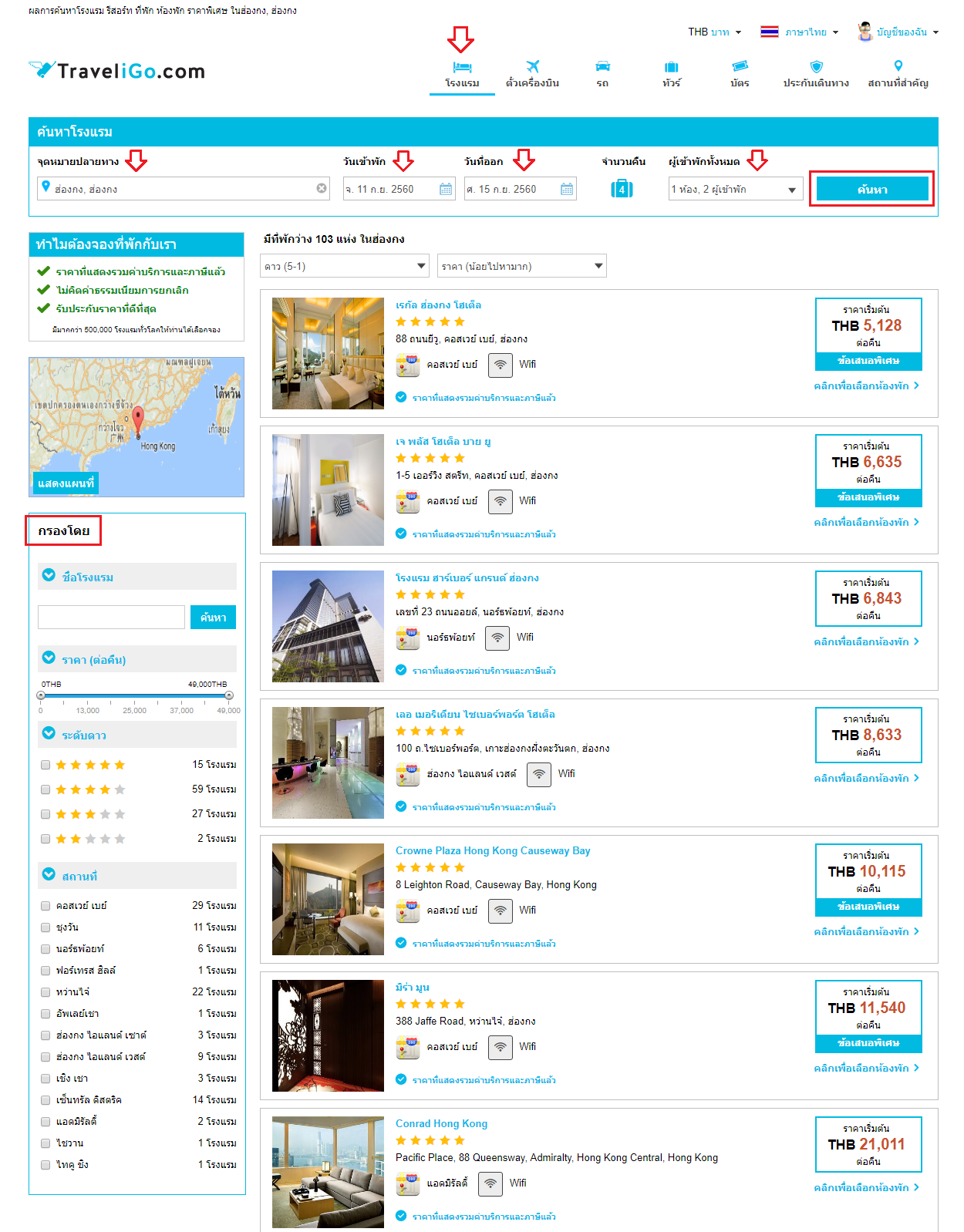Expand the rooms and guests selector

pos(736,189)
